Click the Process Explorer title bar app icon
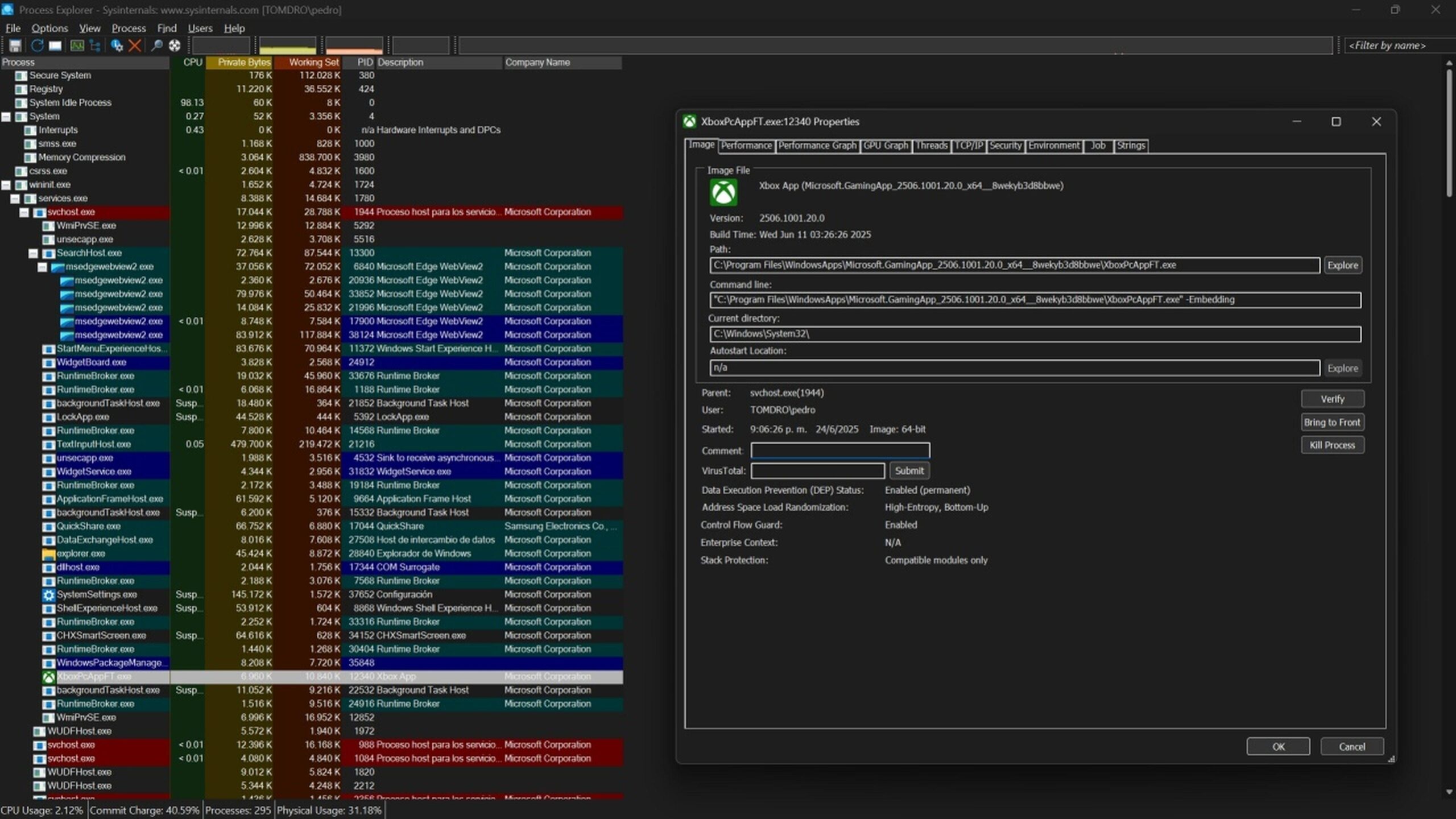This screenshot has width=1456, height=819. [7, 9]
